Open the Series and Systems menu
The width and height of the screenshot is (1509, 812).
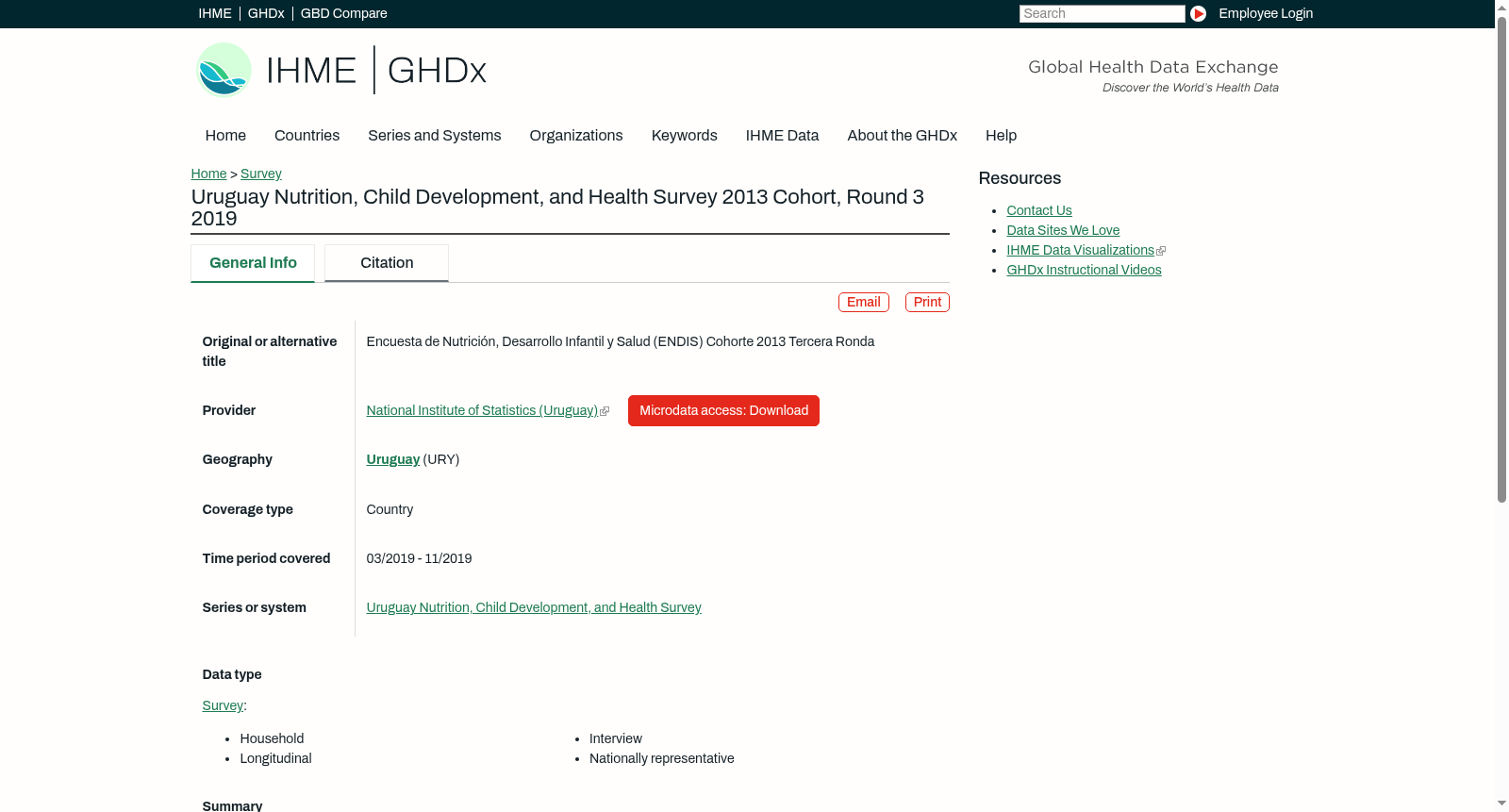coord(435,136)
